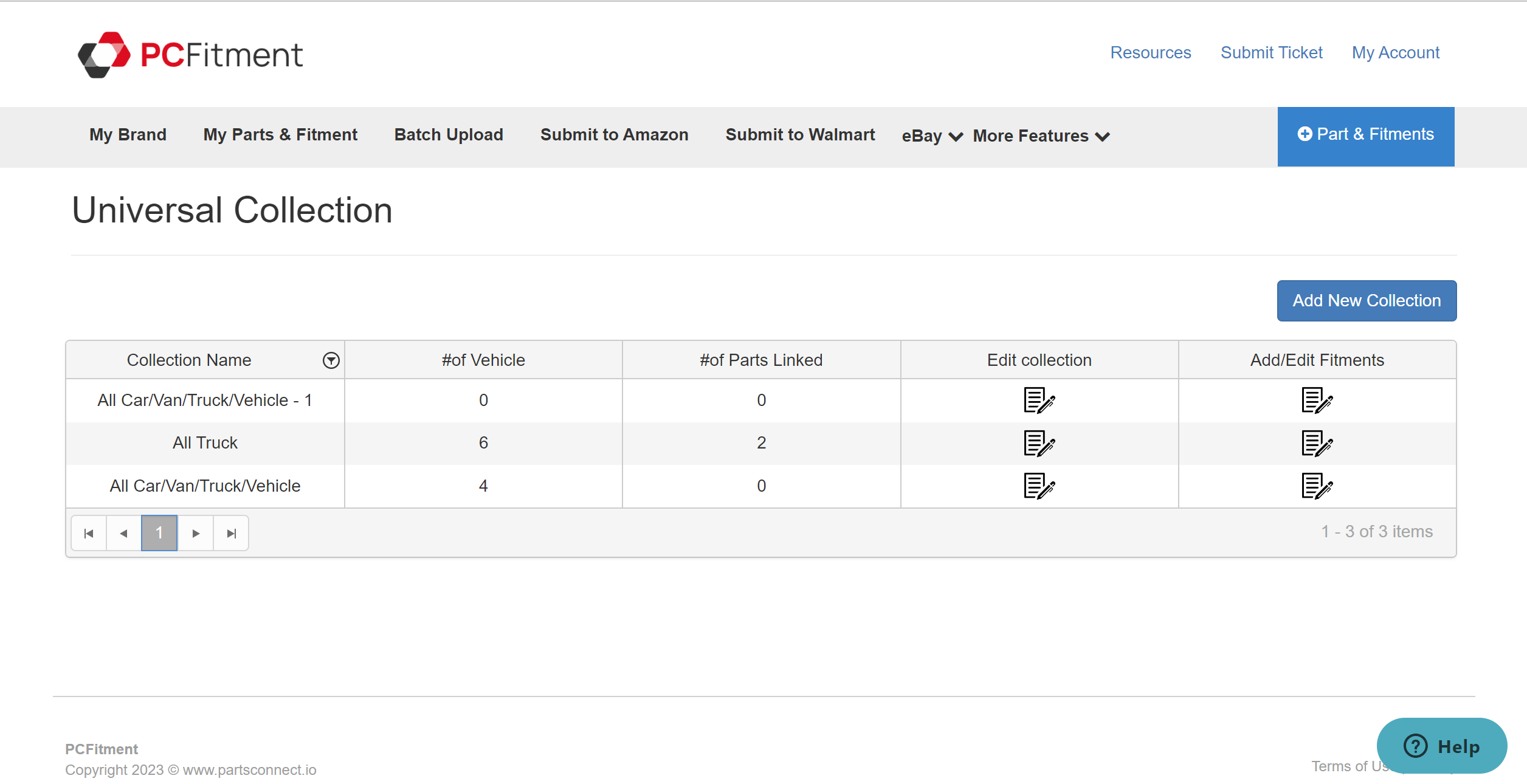This screenshot has height=784, width=1527.
Task: Expand the More Features menu
Action: pyautogui.click(x=1041, y=136)
